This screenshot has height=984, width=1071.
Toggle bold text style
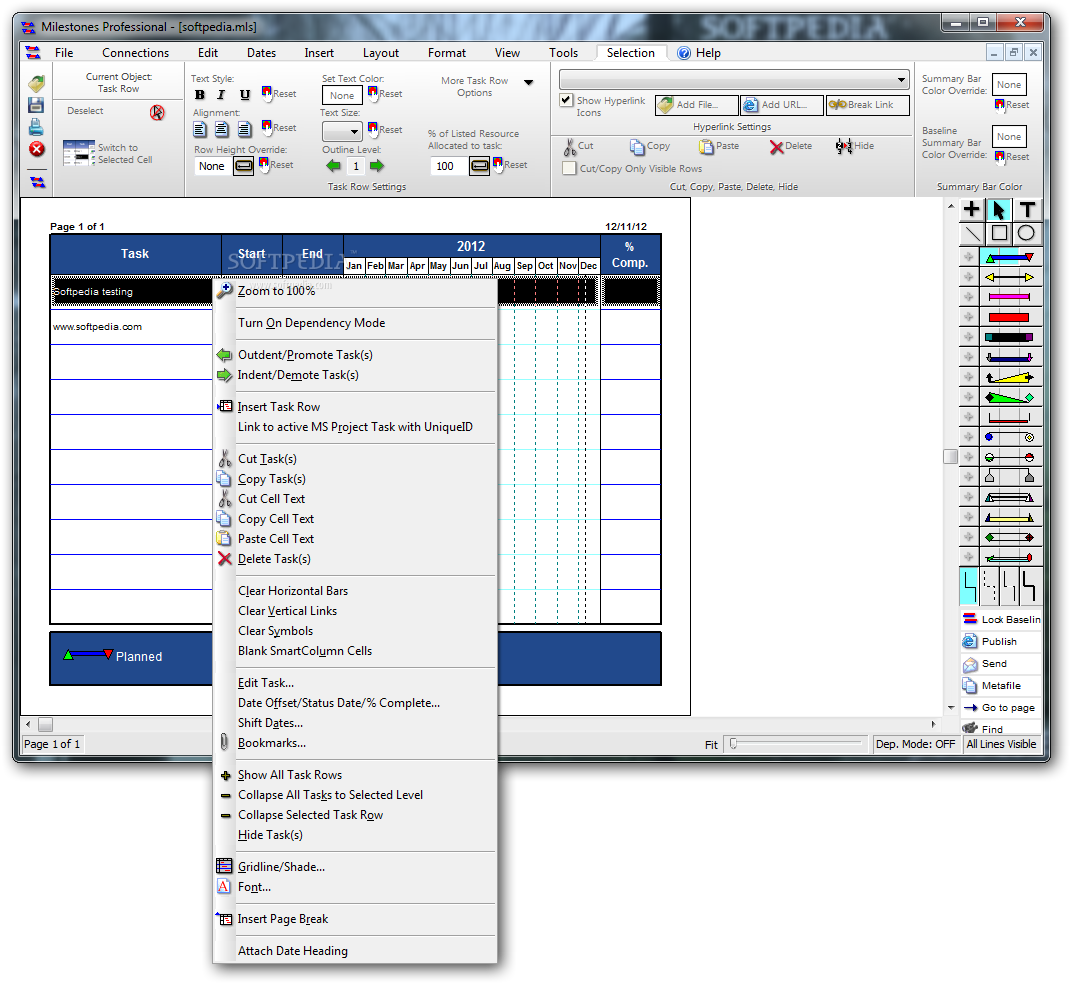pyautogui.click(x=199, y=95)
